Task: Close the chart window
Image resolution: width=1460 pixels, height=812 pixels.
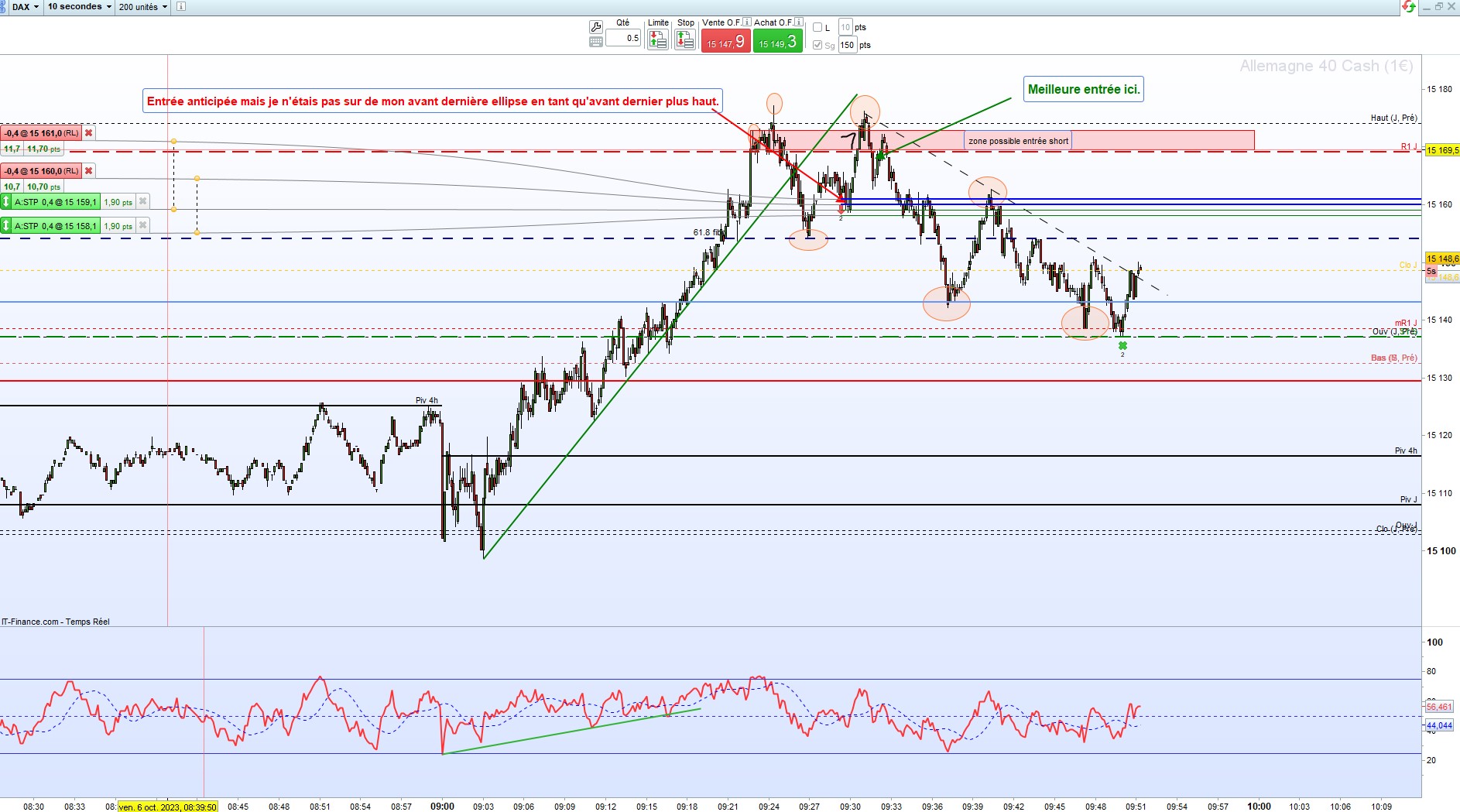Action: 1451,6
